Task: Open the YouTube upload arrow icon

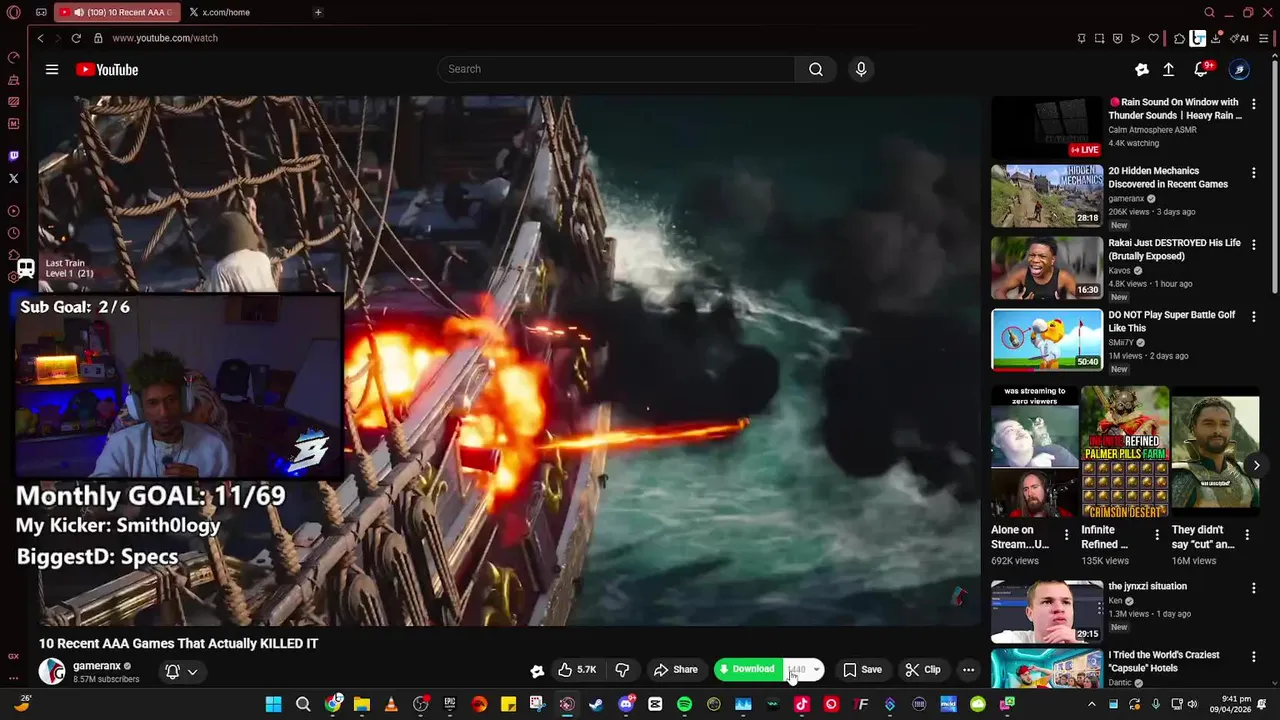Action: click(1168, 69)
